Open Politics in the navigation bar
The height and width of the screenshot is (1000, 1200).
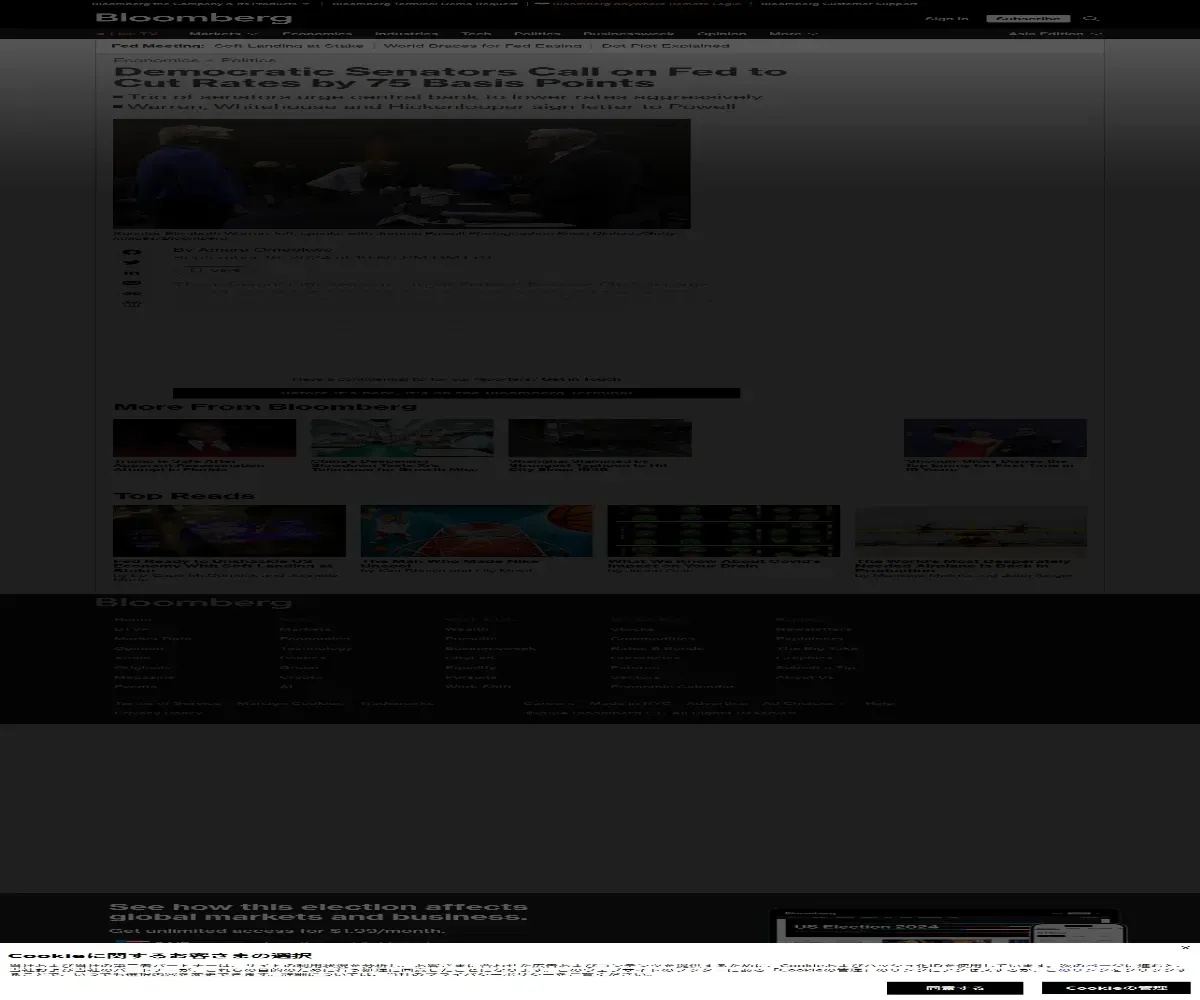[x=537, y=34]
